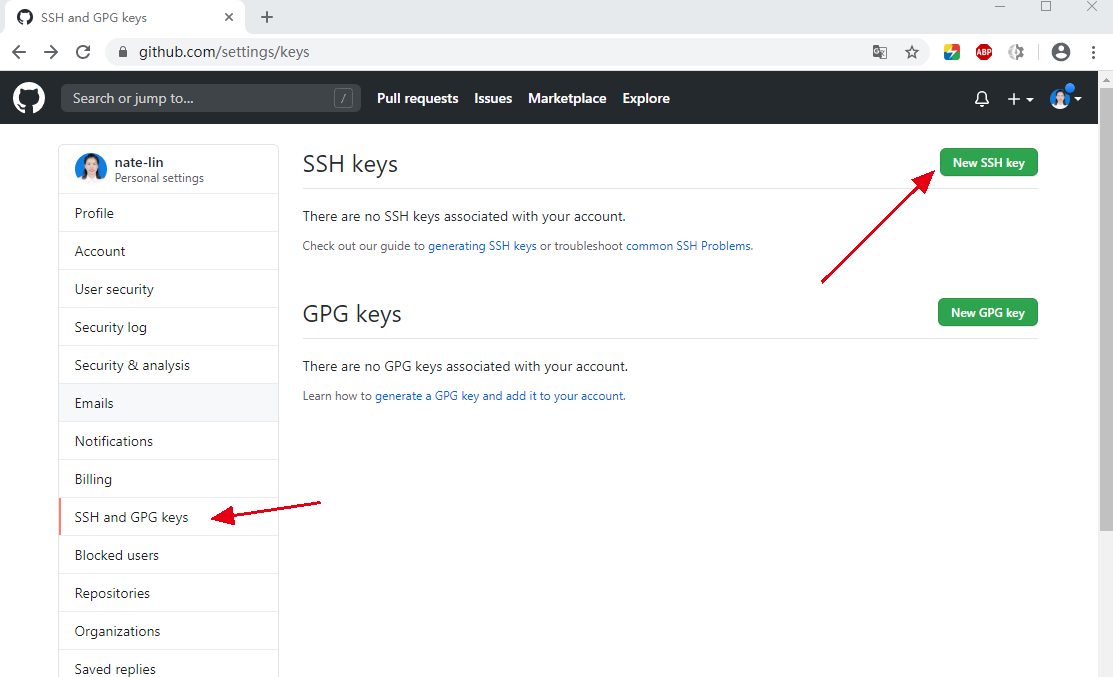This screenshot has height=677, width=1113.
Task: Expand the plus create-new dropdown
Action: click(x=1020, y=98)
